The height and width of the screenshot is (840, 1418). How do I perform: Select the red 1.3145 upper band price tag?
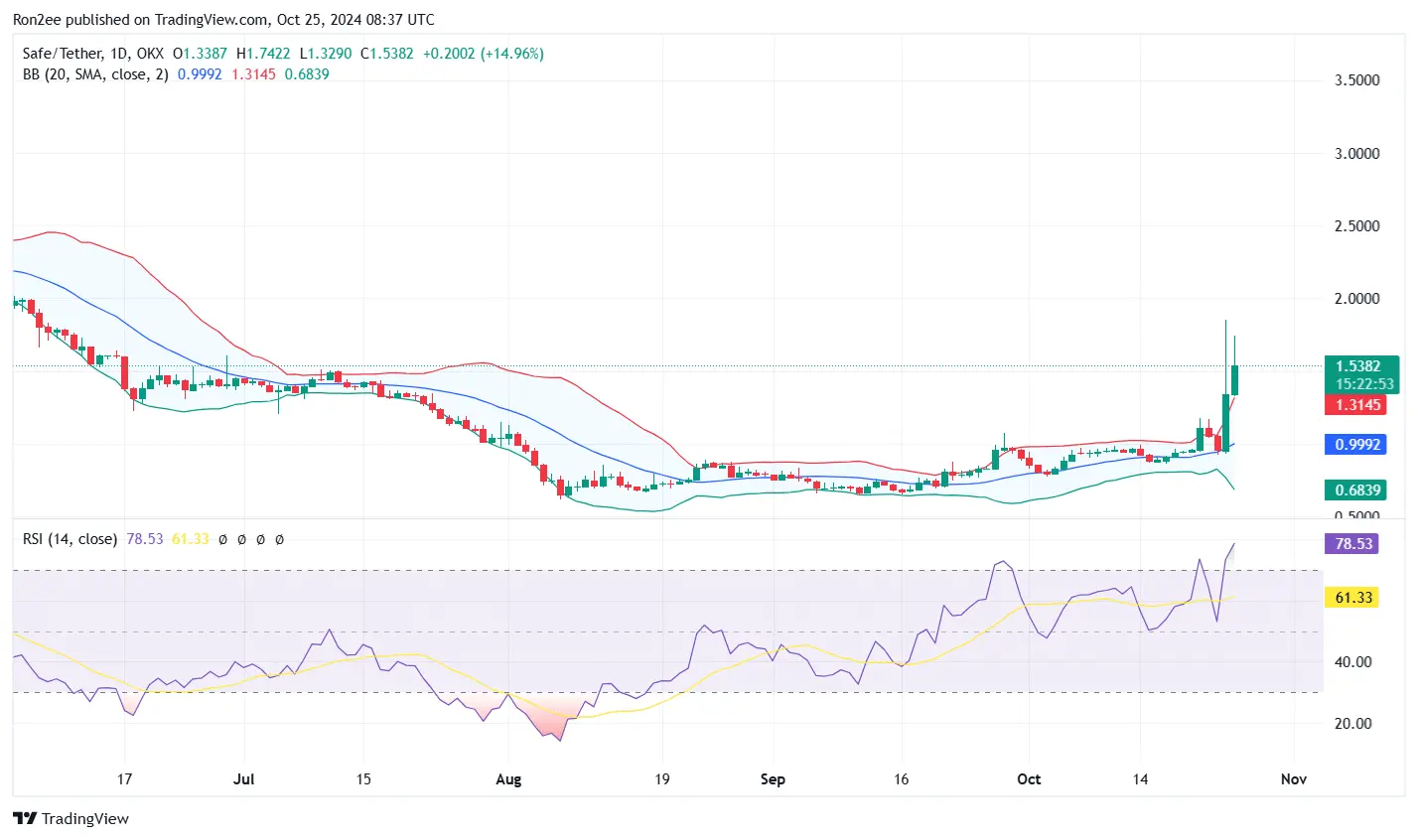pos(1356,405)
